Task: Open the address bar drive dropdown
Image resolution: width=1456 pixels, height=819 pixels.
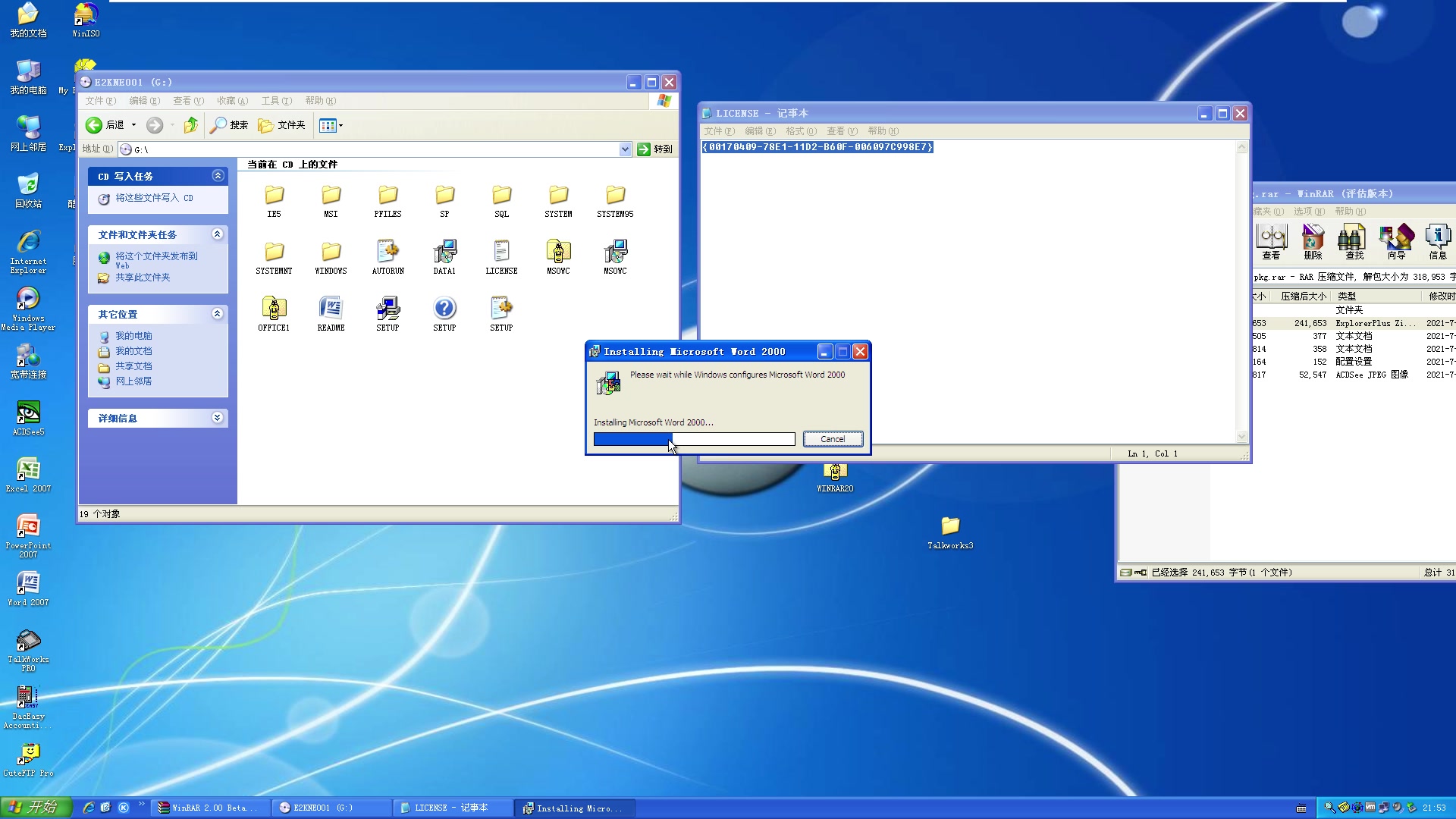Action: point(625,149)
